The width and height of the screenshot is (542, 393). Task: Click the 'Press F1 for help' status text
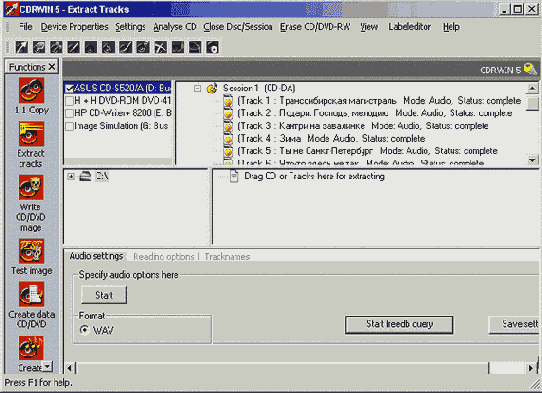click(x=38, y=383)
